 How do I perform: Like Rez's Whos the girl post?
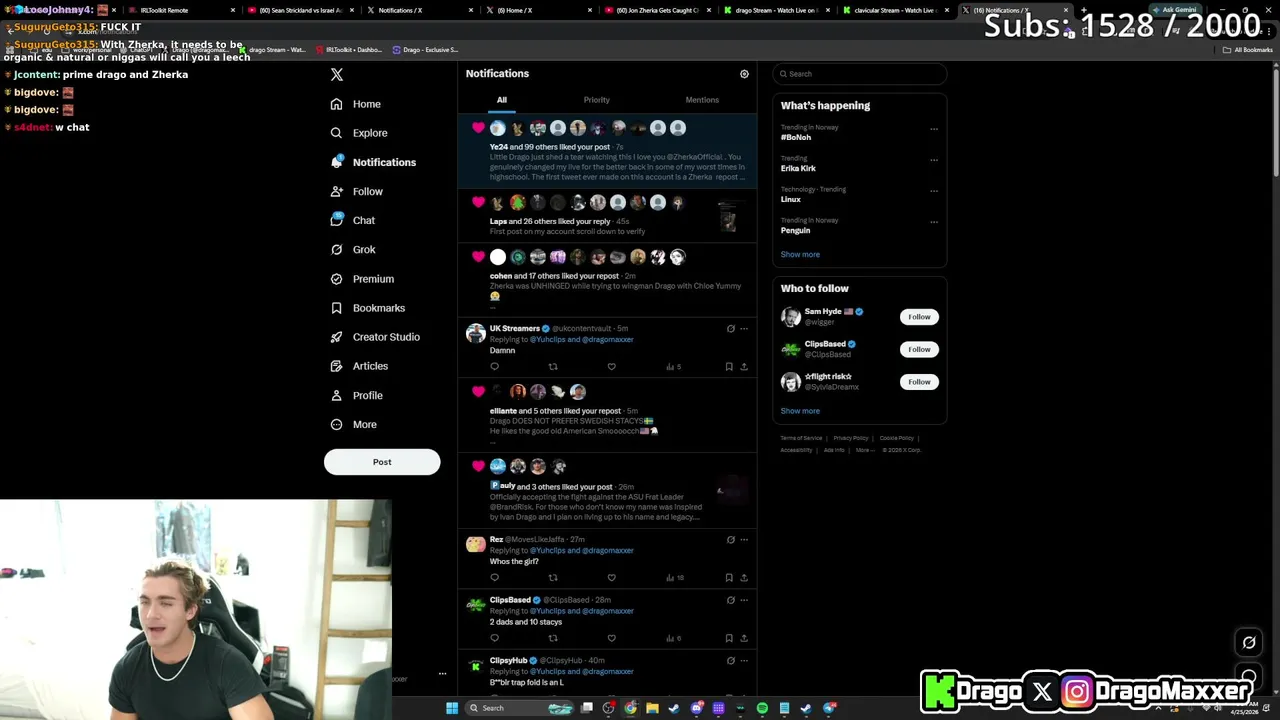611,578
